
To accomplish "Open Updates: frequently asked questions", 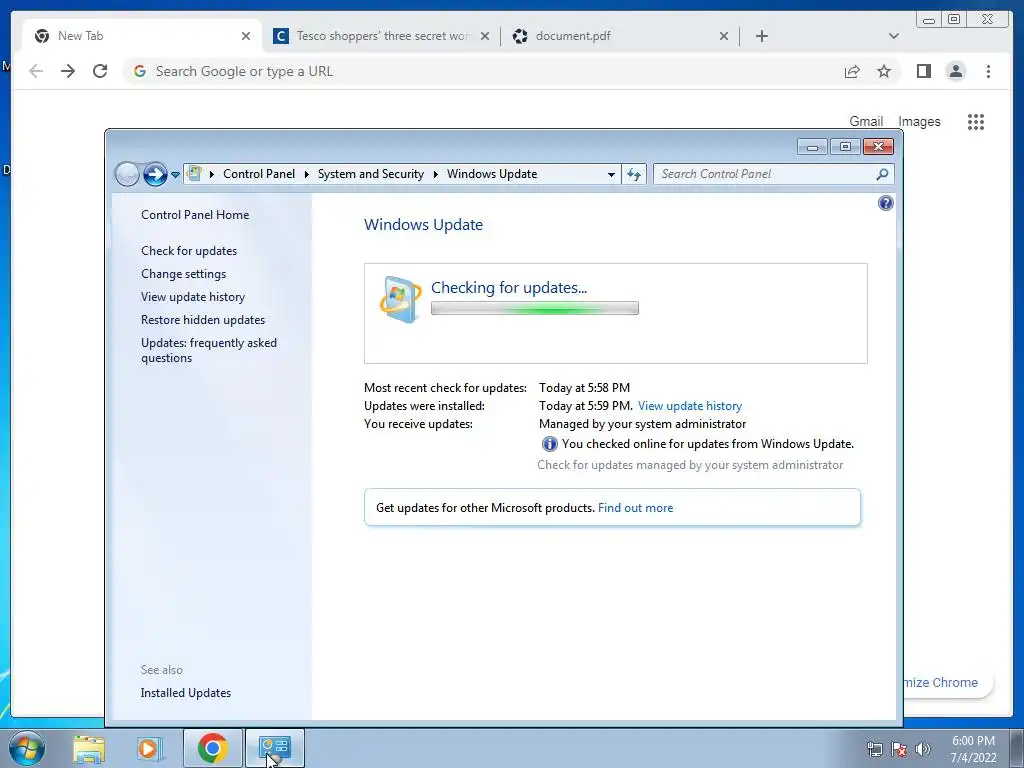I will point(209,350).
